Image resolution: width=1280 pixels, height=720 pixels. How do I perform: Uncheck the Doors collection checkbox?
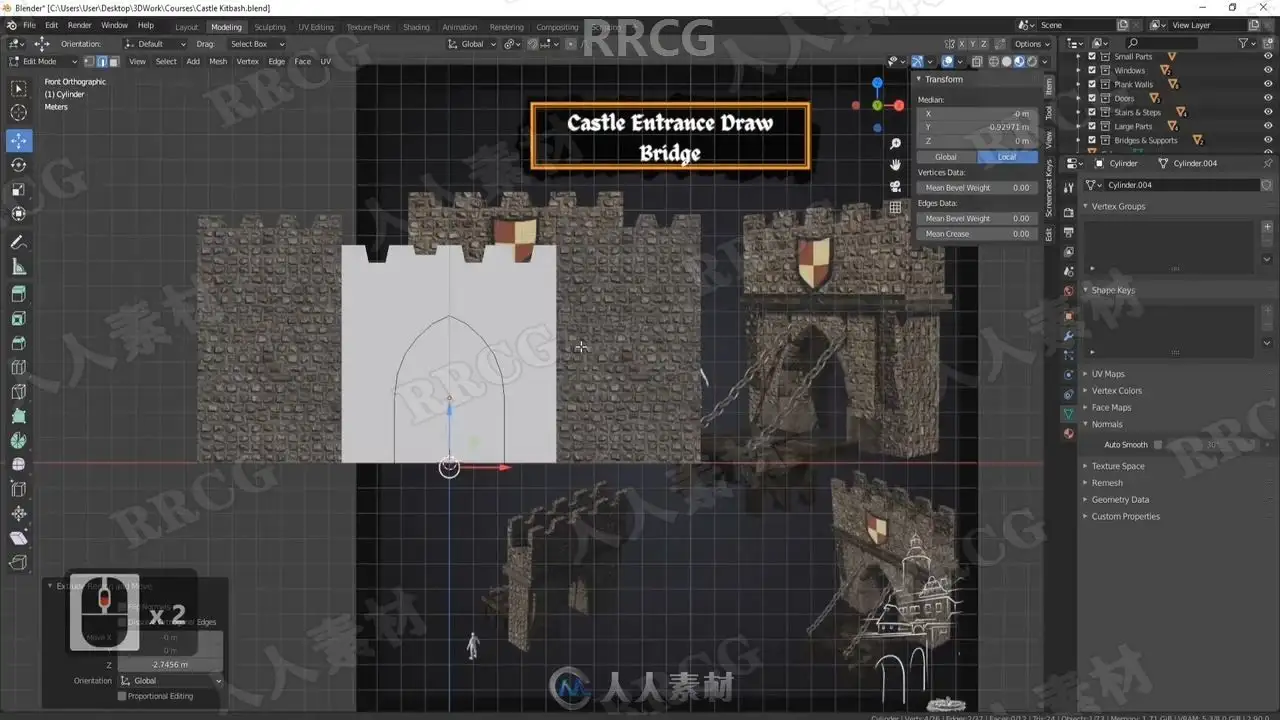click(1091, 99)
